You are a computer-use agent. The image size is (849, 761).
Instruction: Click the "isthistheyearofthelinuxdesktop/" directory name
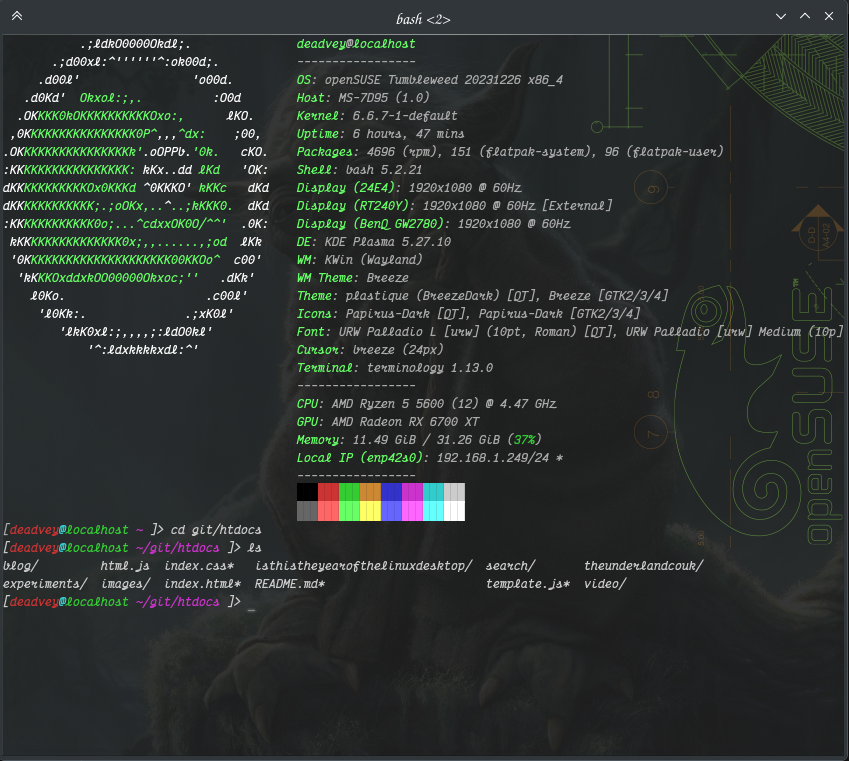click(364, 566)
